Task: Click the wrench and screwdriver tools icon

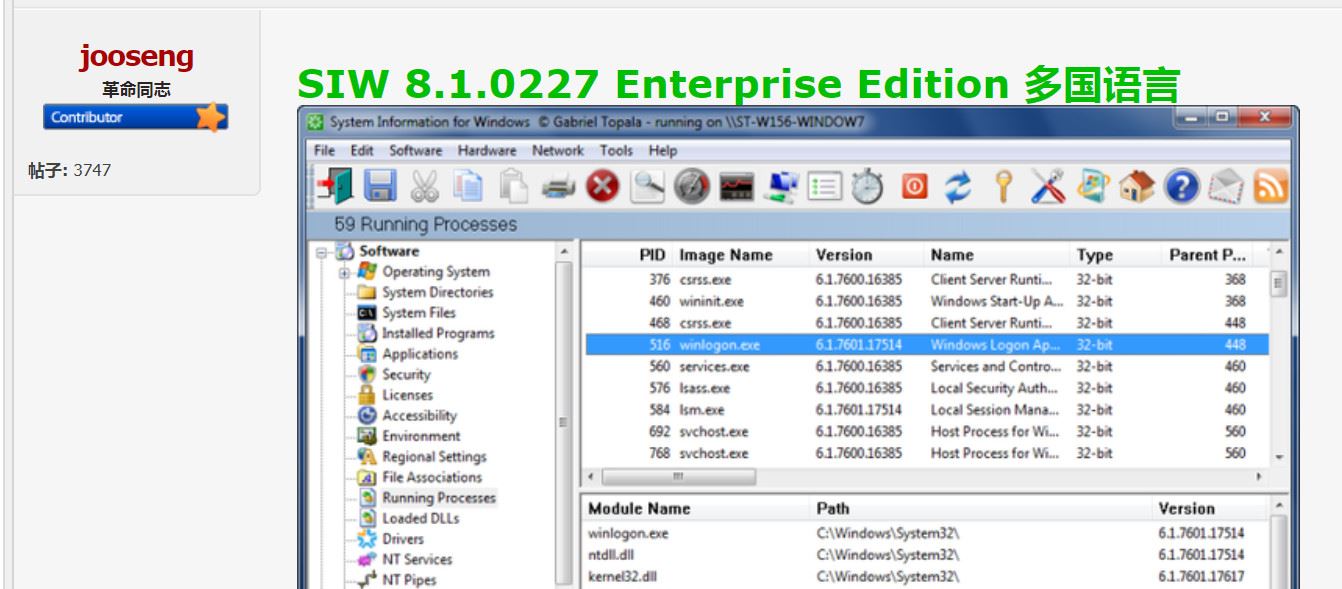Action: pyautogui.click(x=1048, y=186)
